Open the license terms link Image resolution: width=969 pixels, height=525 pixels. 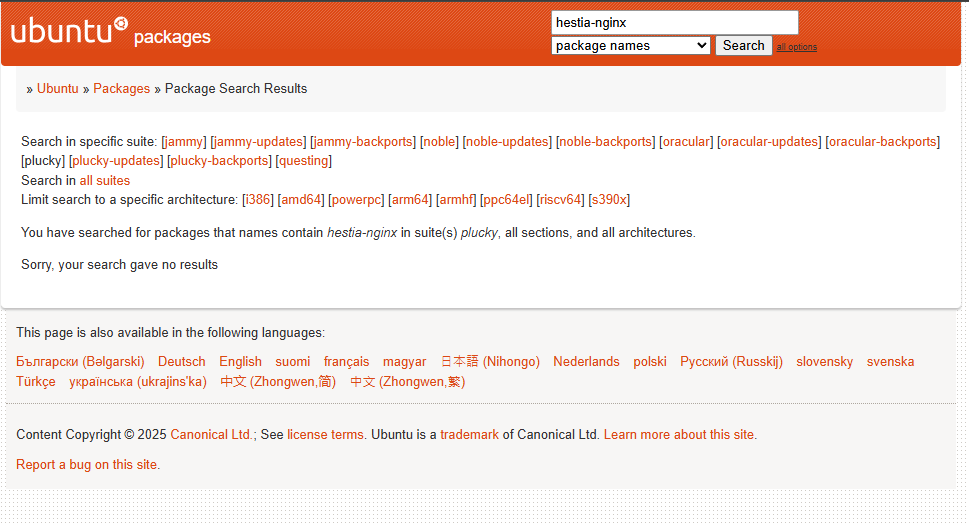coord(325,434)
